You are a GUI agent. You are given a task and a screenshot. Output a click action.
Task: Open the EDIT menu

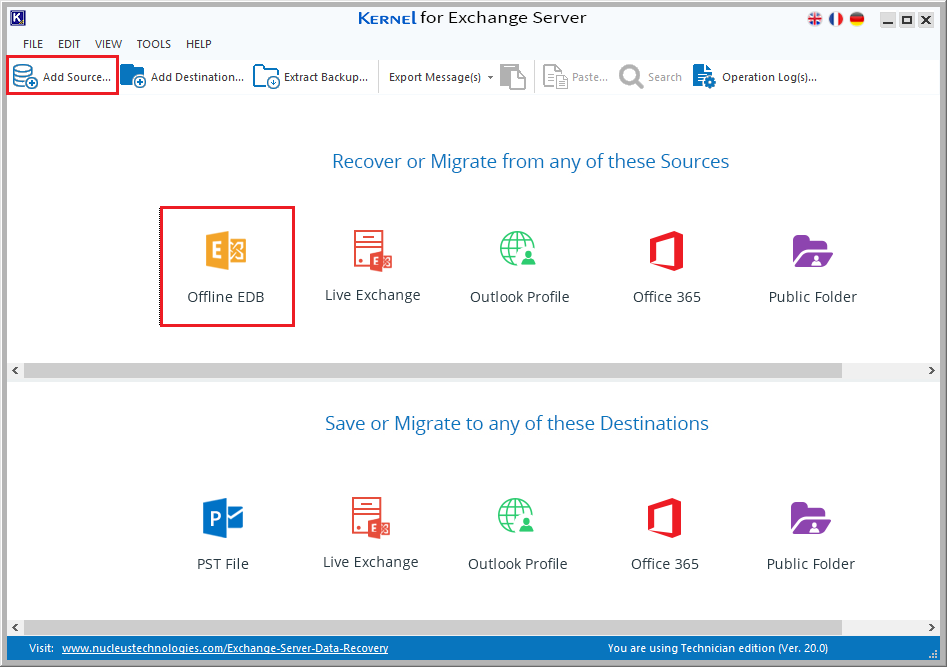(69, 44)
